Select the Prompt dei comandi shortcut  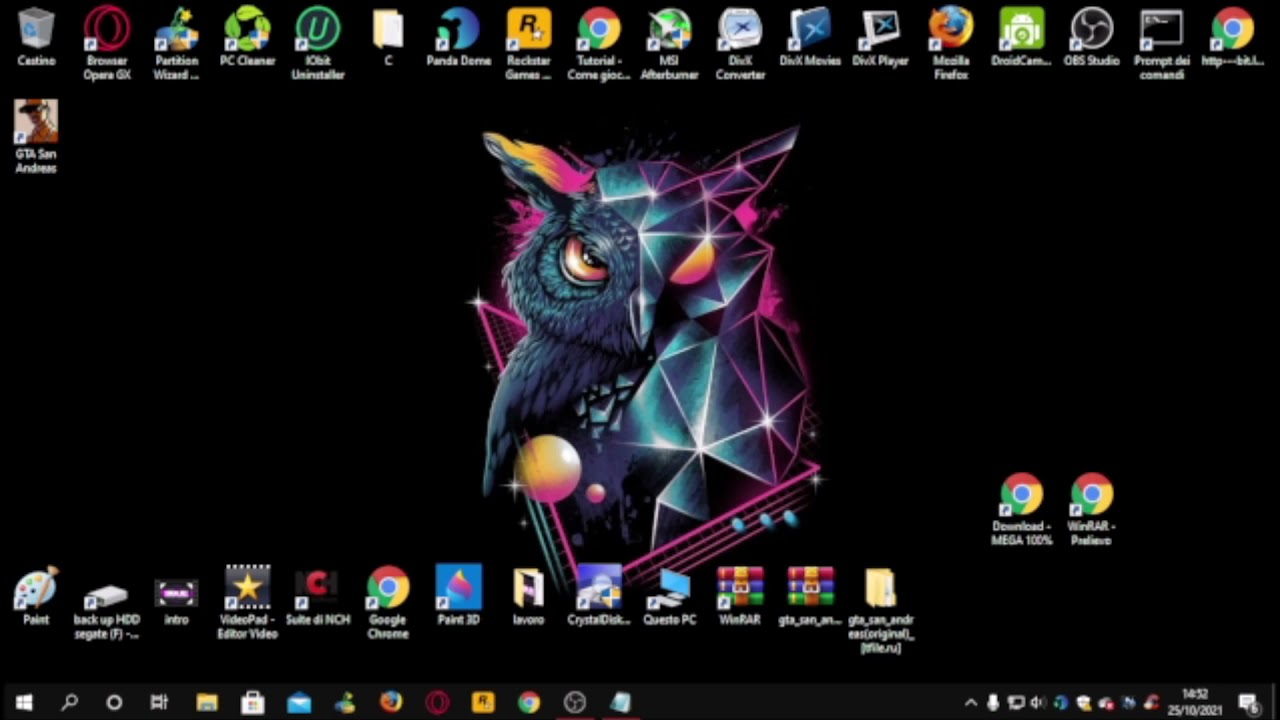tap(1162, 42)
